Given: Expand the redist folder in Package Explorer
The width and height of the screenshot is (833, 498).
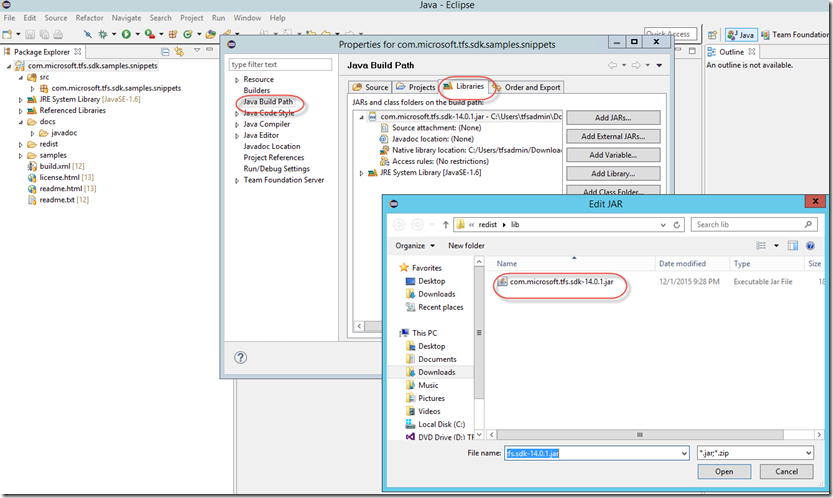Looking at the screenshot, I should (x=21, y=145).
